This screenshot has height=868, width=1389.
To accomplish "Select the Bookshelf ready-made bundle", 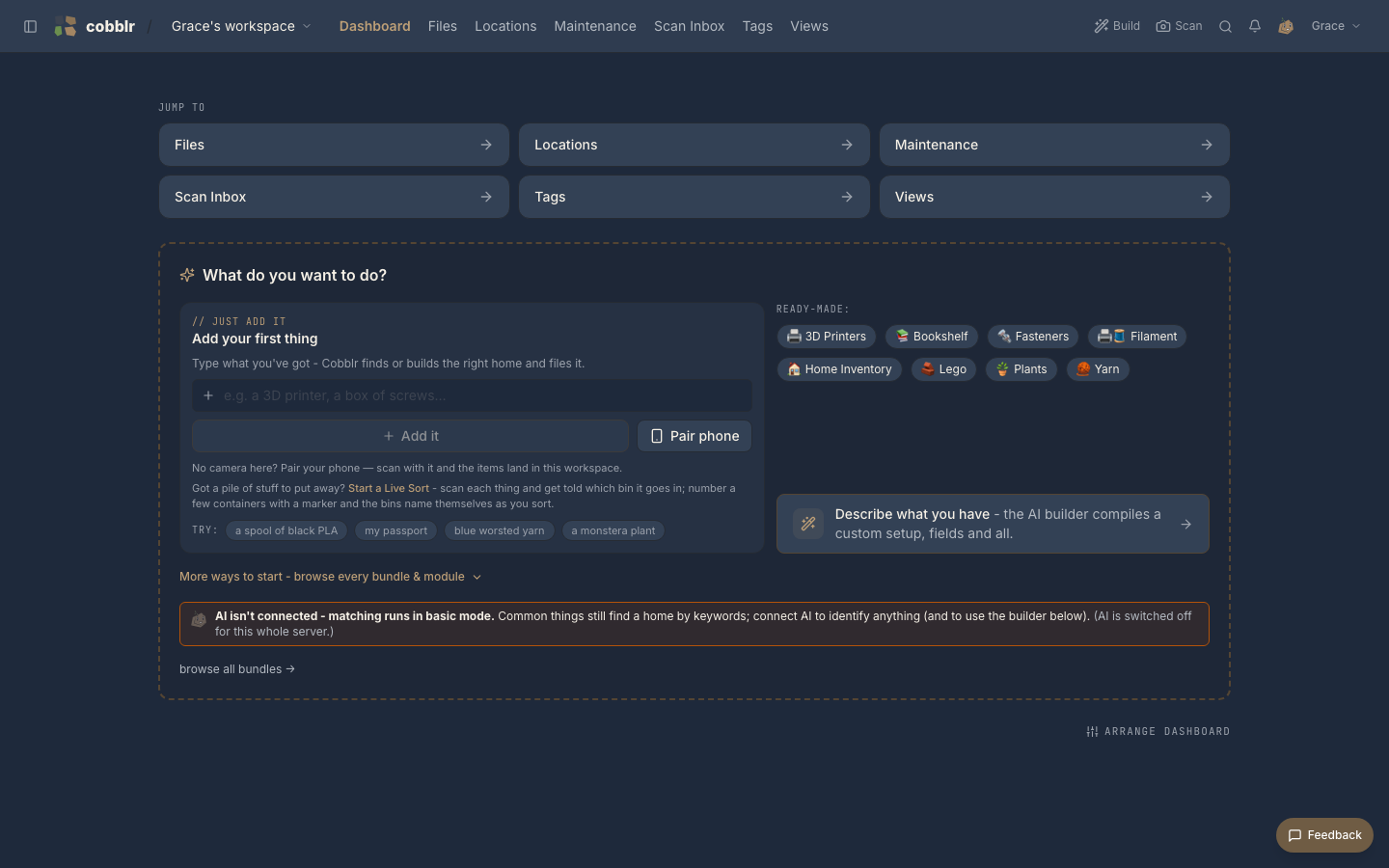I will [932, 337].
